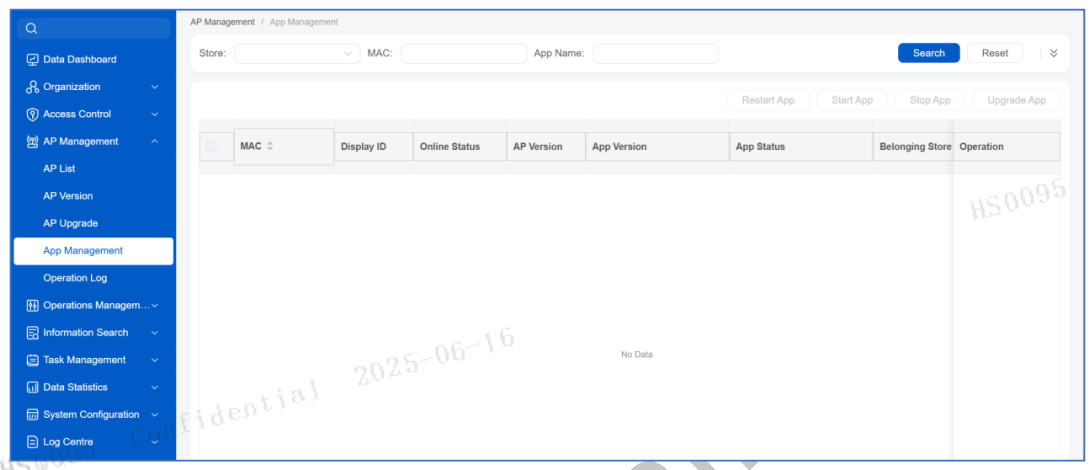Tick the select-all checkbox in table header
1091x470 pixels.
pos(211,146)
